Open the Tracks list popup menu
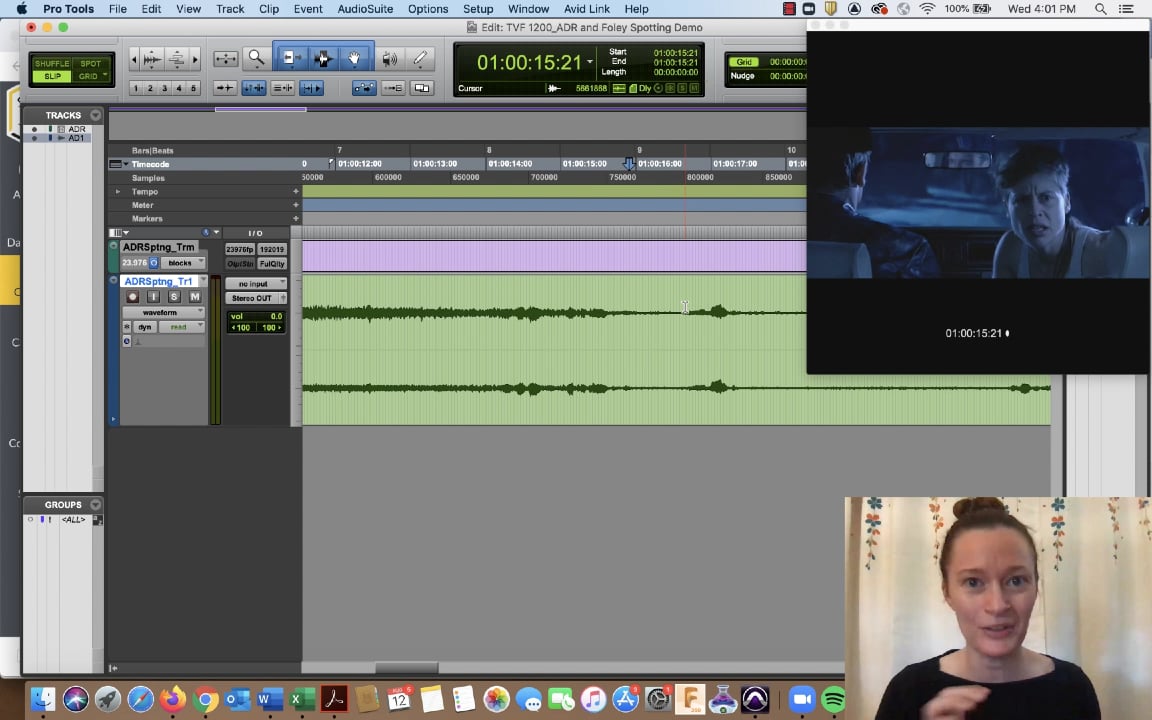This screenshot has height=720, width=1152. point(96,115)
